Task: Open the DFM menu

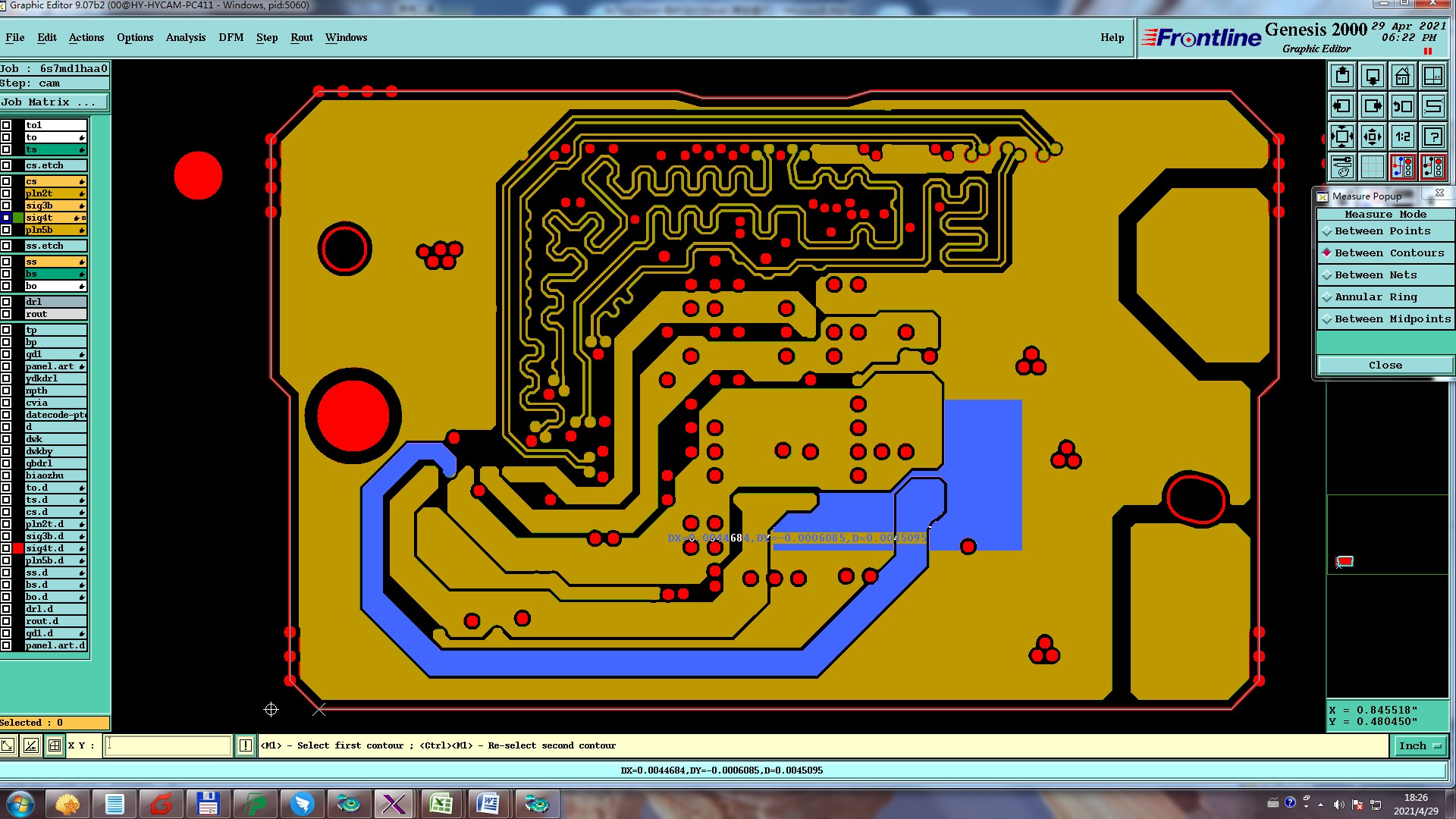Action: click(231, 37)
